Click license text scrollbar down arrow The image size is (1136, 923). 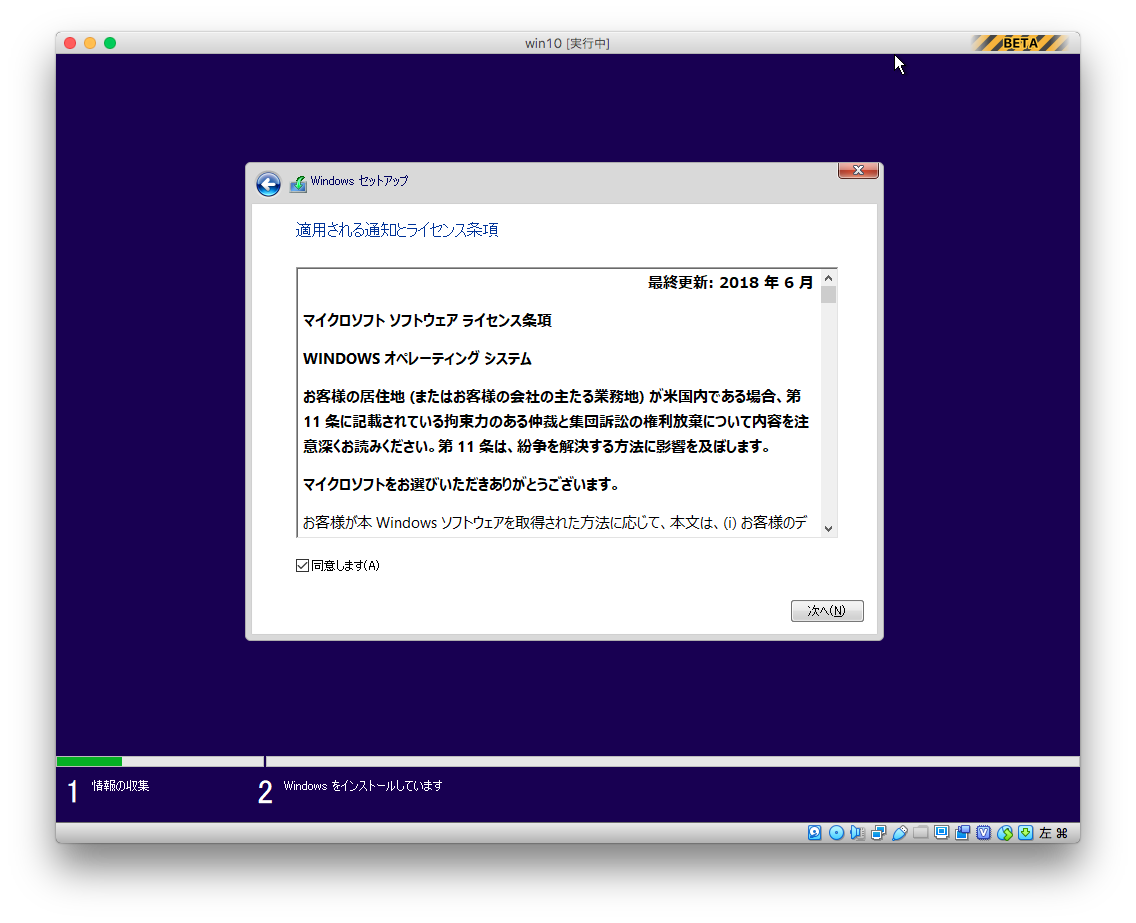828,528
